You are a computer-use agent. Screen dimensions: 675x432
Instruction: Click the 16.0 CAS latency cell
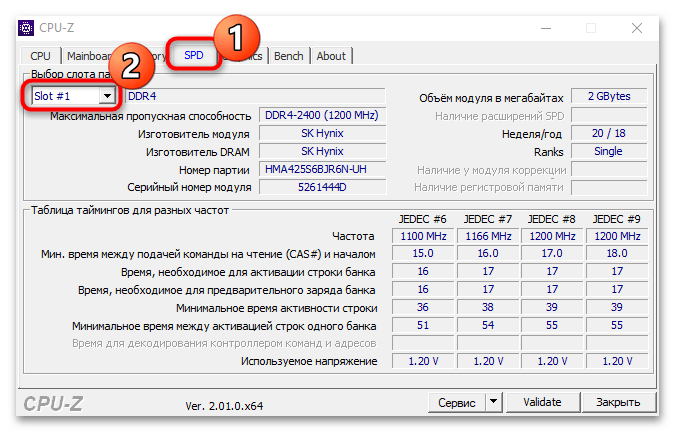click(x=488, y=253)
